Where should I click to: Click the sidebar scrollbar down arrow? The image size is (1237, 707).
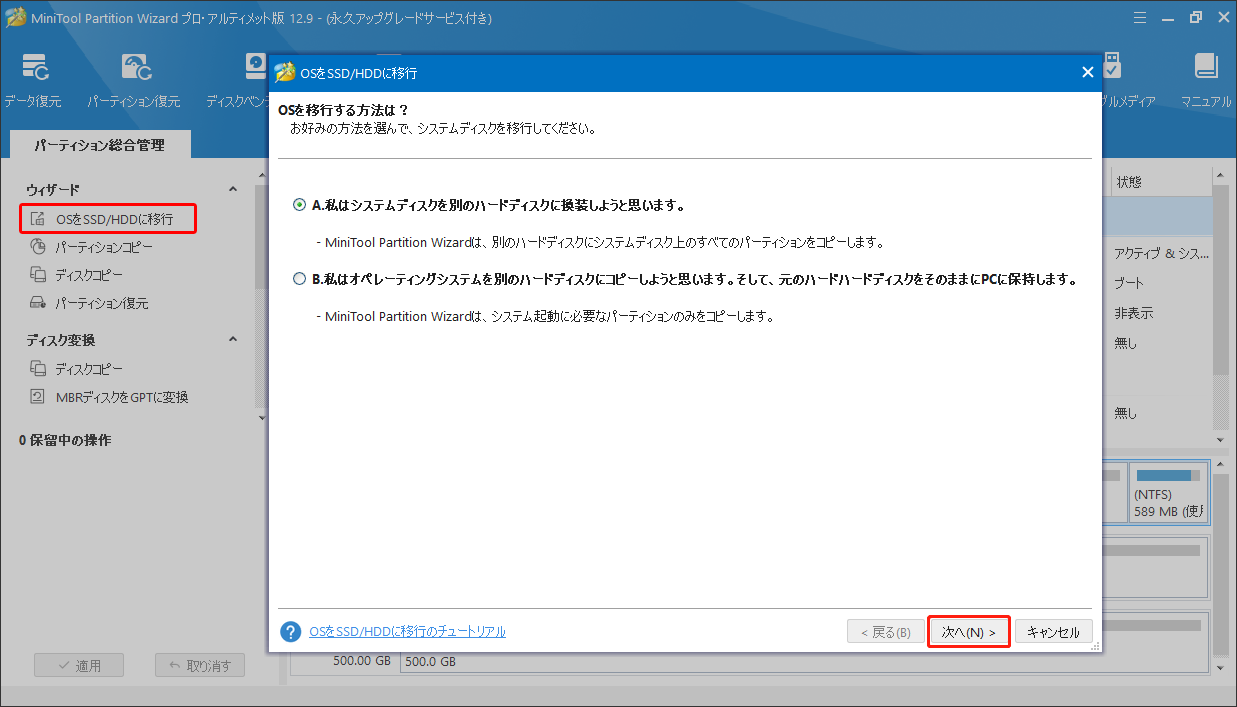[262, 417]
